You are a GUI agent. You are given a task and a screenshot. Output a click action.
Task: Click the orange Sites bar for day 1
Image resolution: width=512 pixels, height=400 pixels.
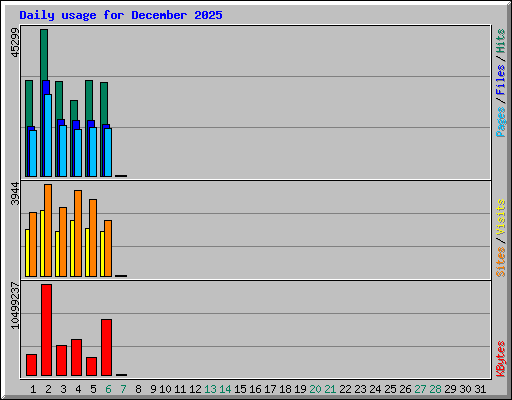tap(33, 244)
